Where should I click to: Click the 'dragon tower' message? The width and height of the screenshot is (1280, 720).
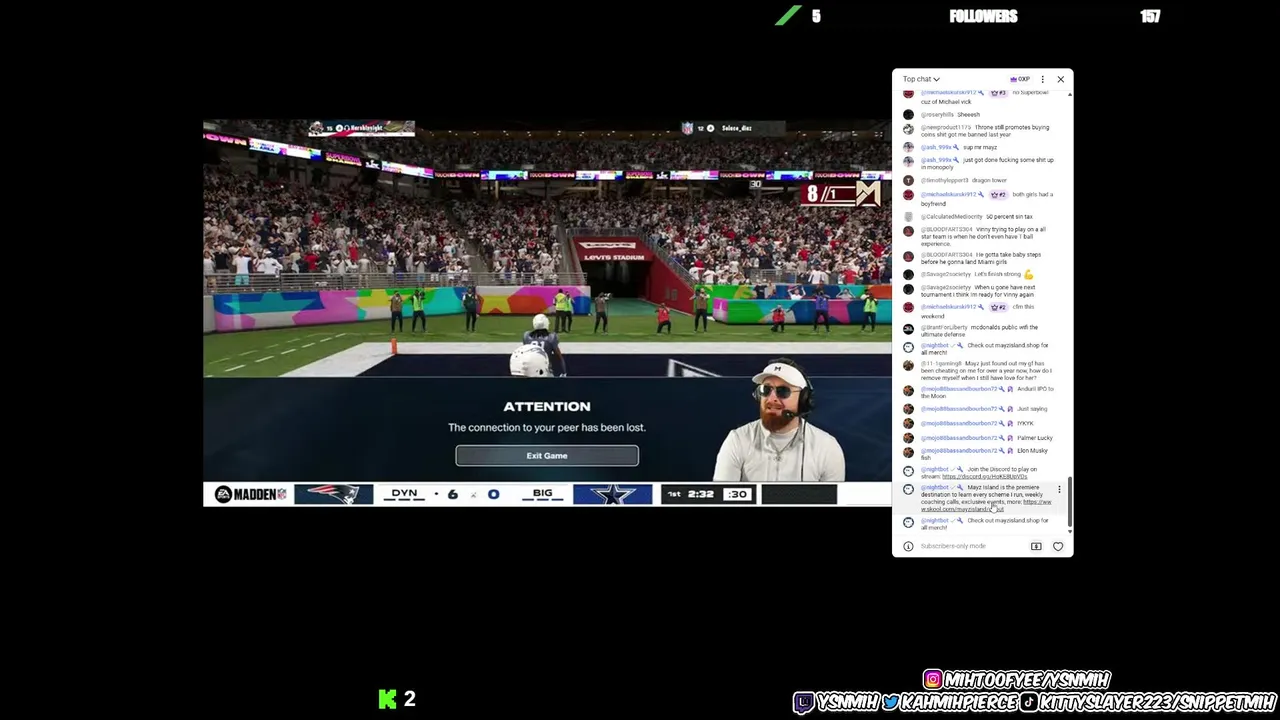(x=989, y=181)
